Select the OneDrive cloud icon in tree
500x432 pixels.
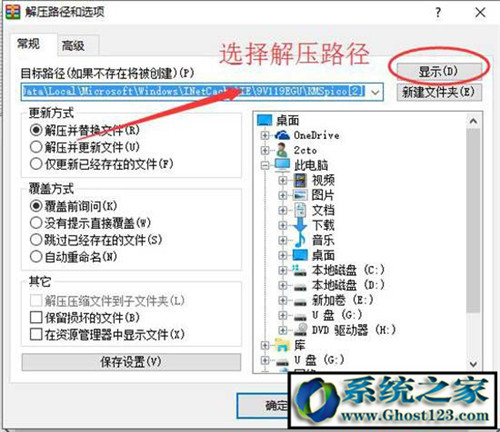click(282, 135)
